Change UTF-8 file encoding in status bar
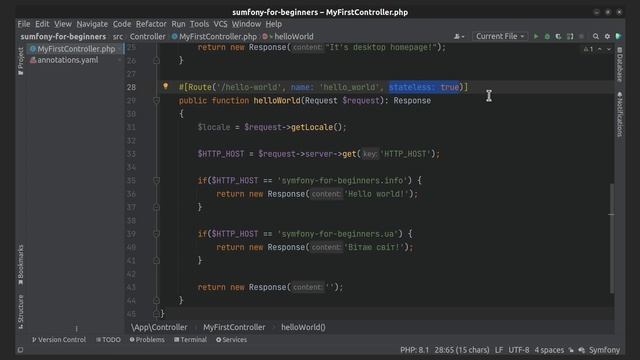Screen dimensions: 640x360 point(518,350)
